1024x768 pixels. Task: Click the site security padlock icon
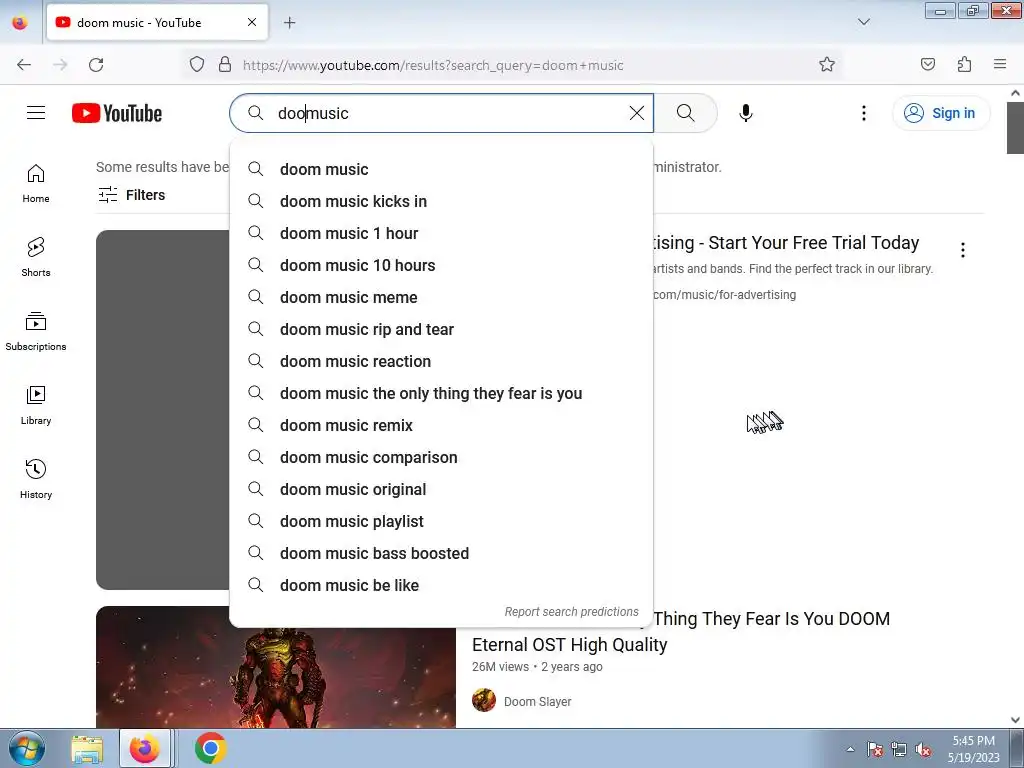point(225,64)
